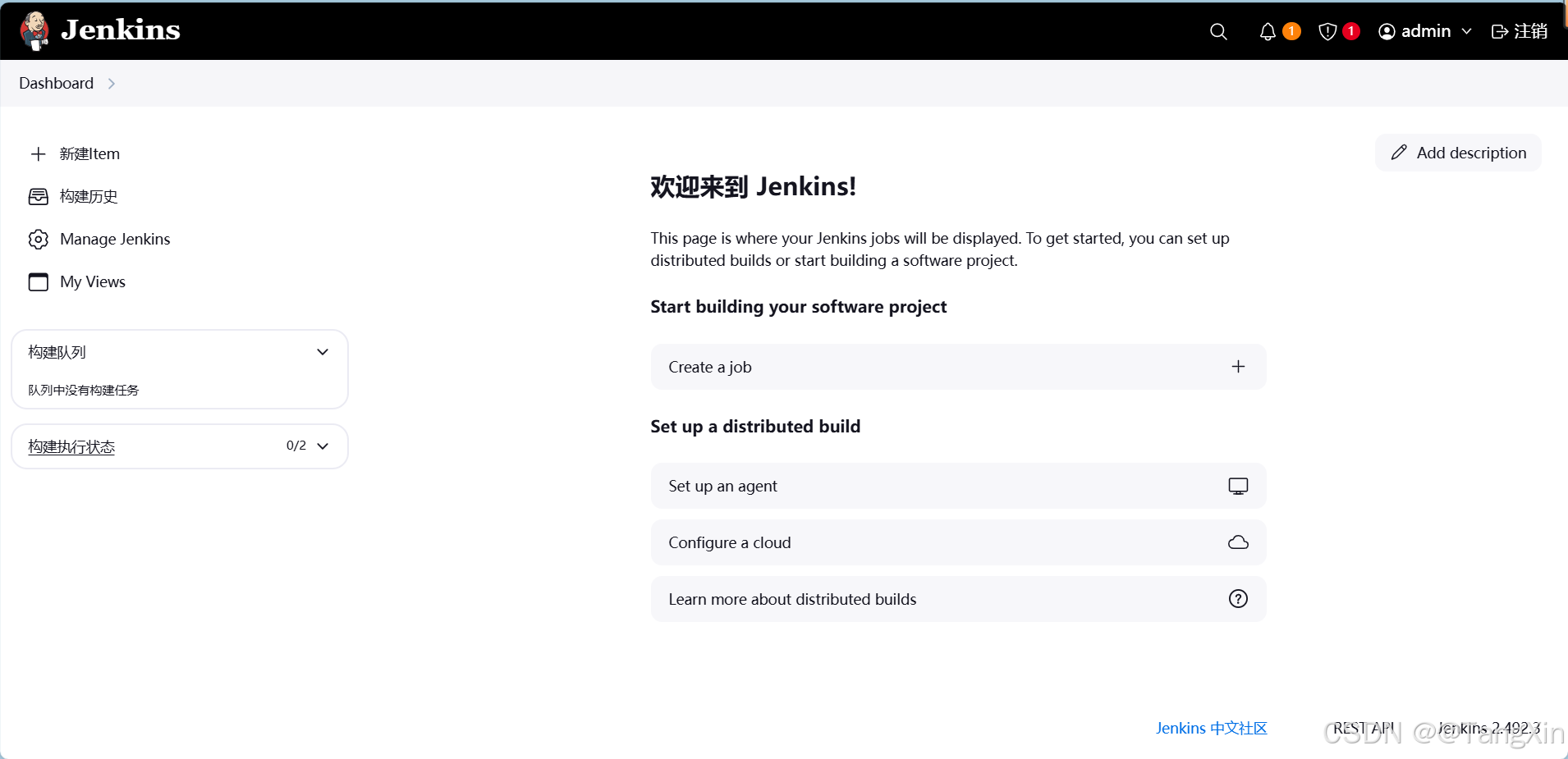Viewport: 1568px width, 759px height.
Task: Click the cloud icon on Configure a cloud
Action: 1238,542
